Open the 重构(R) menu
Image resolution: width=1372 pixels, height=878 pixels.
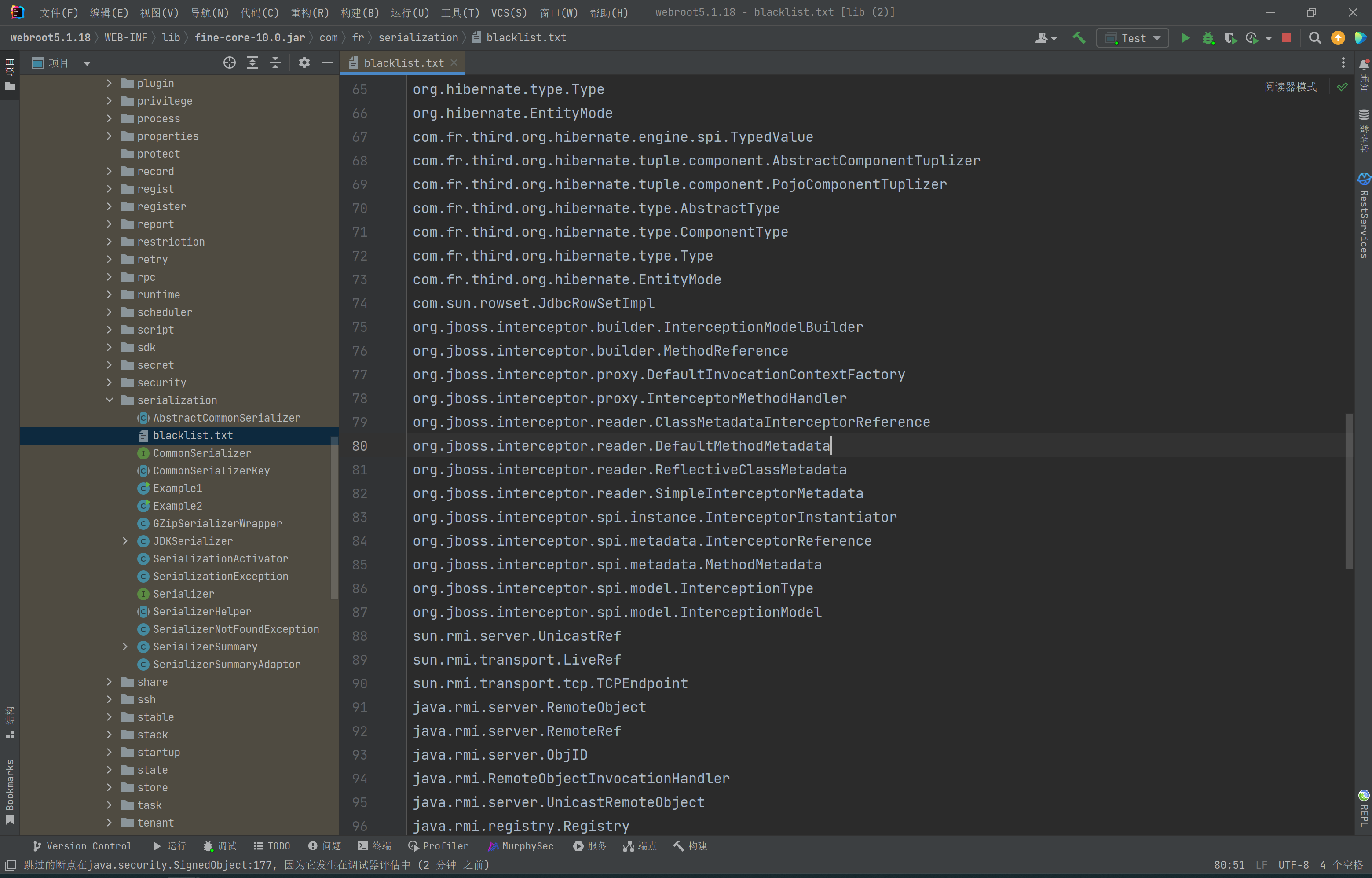pyautogui.click(x=309, y=12)
